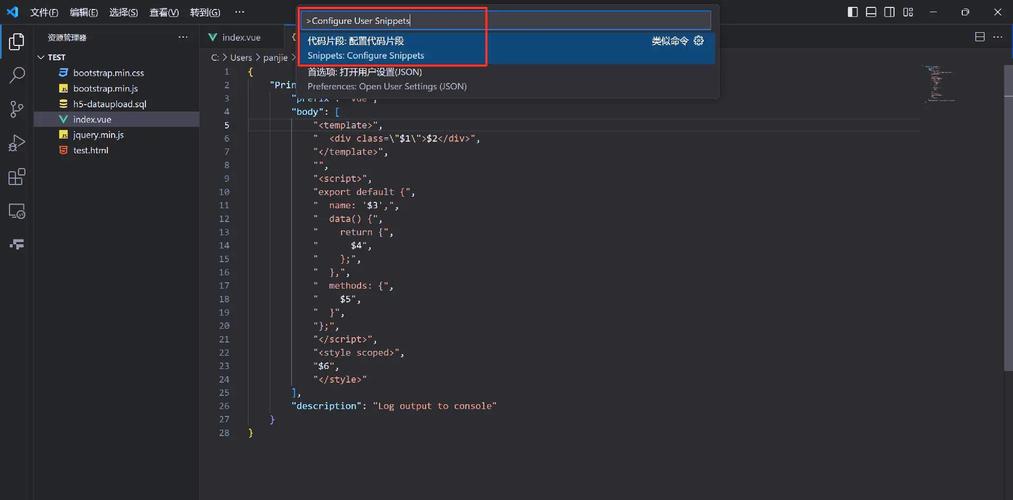This screenshot has height=500, width=1013.
Task: Place cursor on "$6" code line
Action: pos(326,366)
